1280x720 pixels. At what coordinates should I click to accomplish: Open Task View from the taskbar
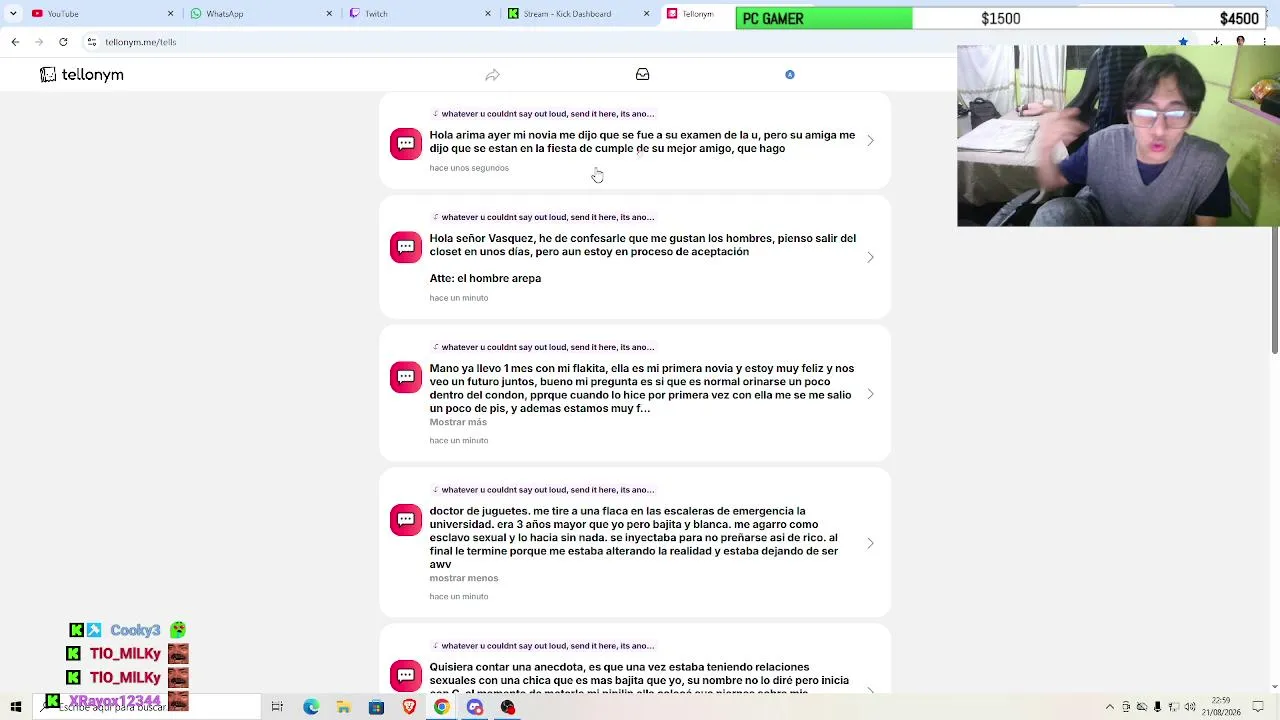277,707
